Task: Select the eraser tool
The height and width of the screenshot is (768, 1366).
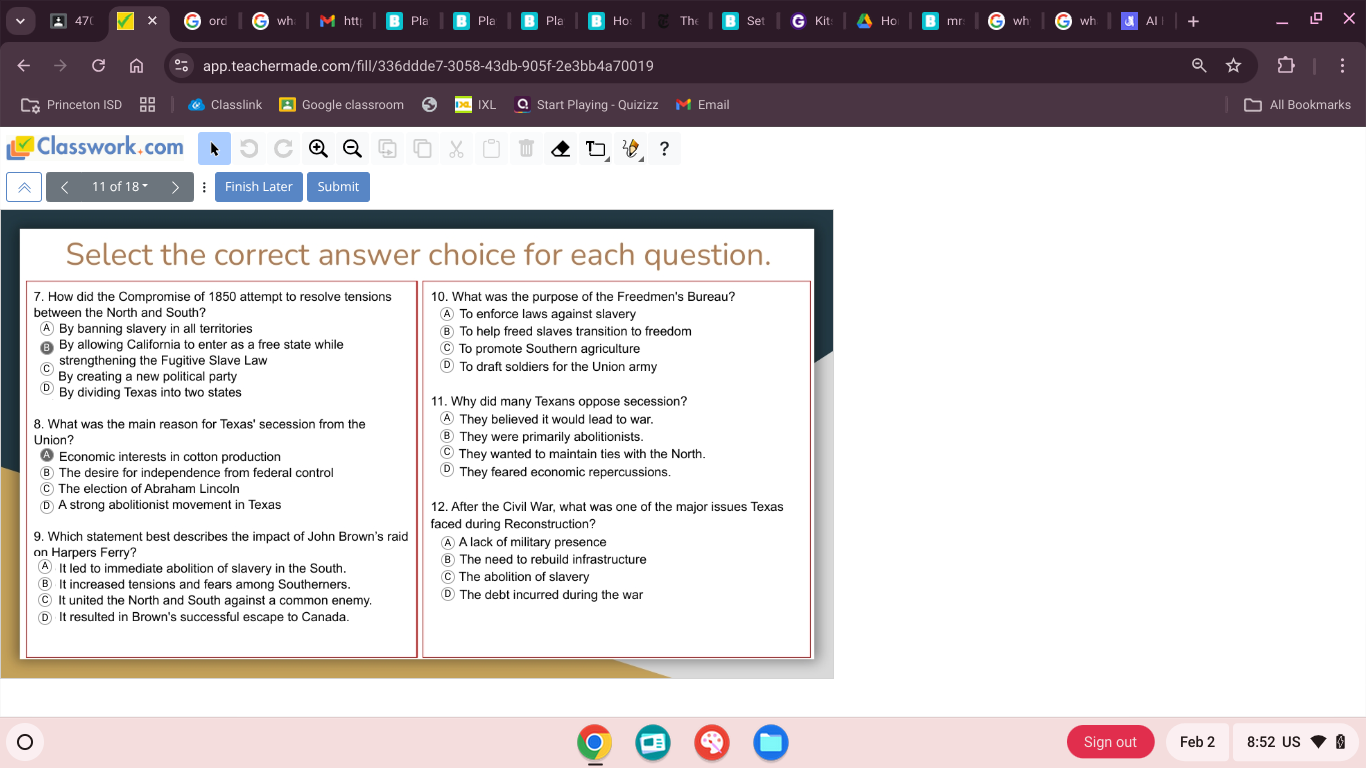Action: pyautogui.click(x=561, y=149)
